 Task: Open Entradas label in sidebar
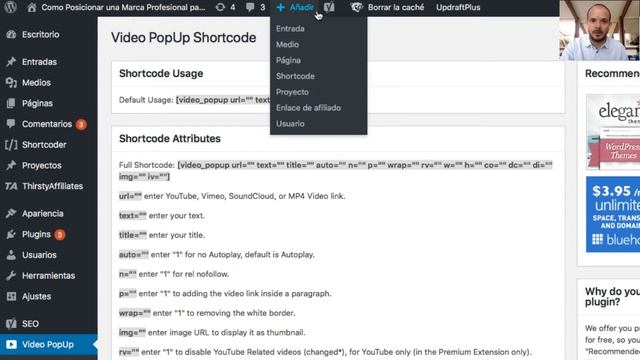pos(39,62)
